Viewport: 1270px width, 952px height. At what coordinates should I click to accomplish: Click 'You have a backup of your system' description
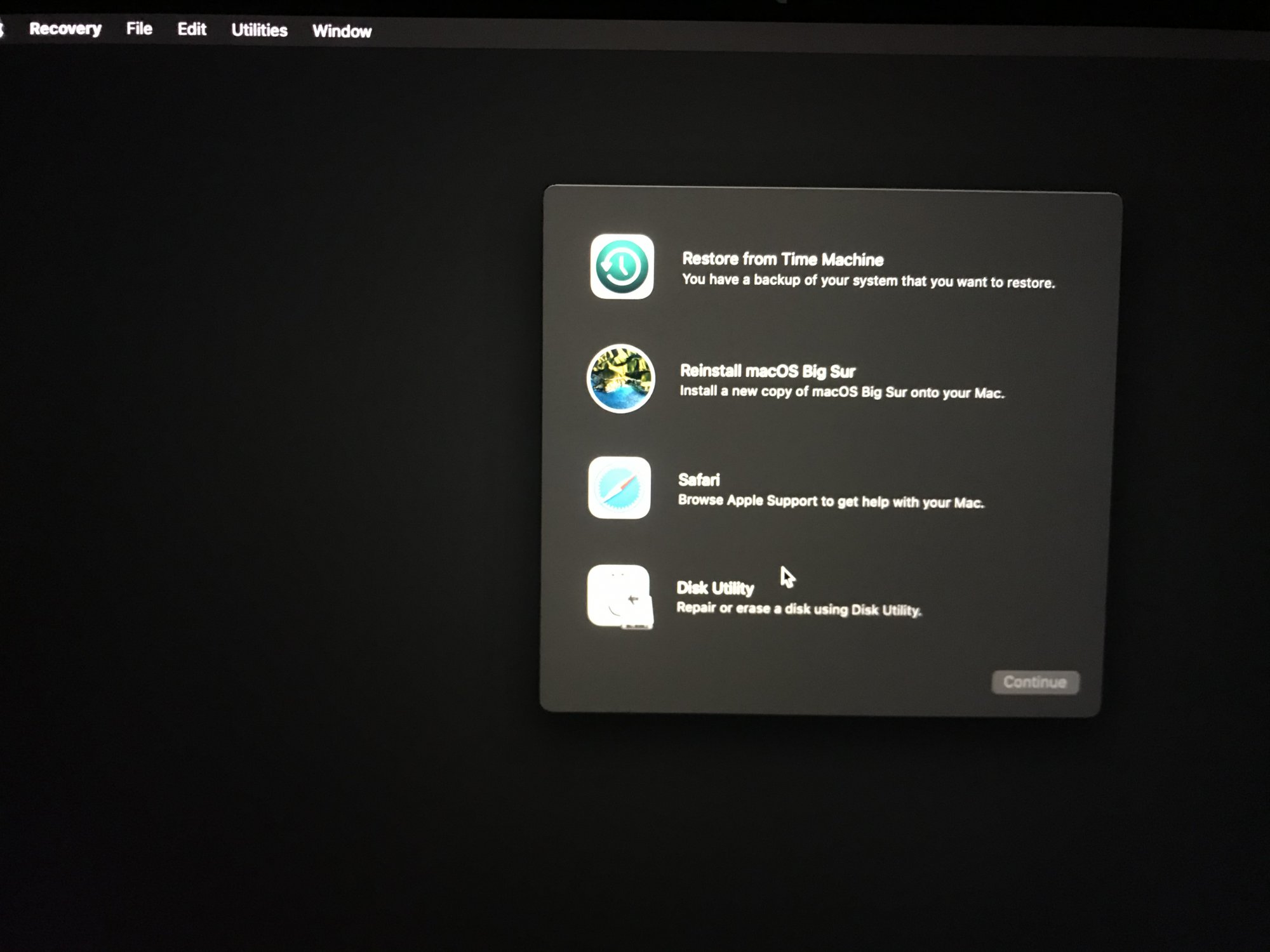click(868, 281)
